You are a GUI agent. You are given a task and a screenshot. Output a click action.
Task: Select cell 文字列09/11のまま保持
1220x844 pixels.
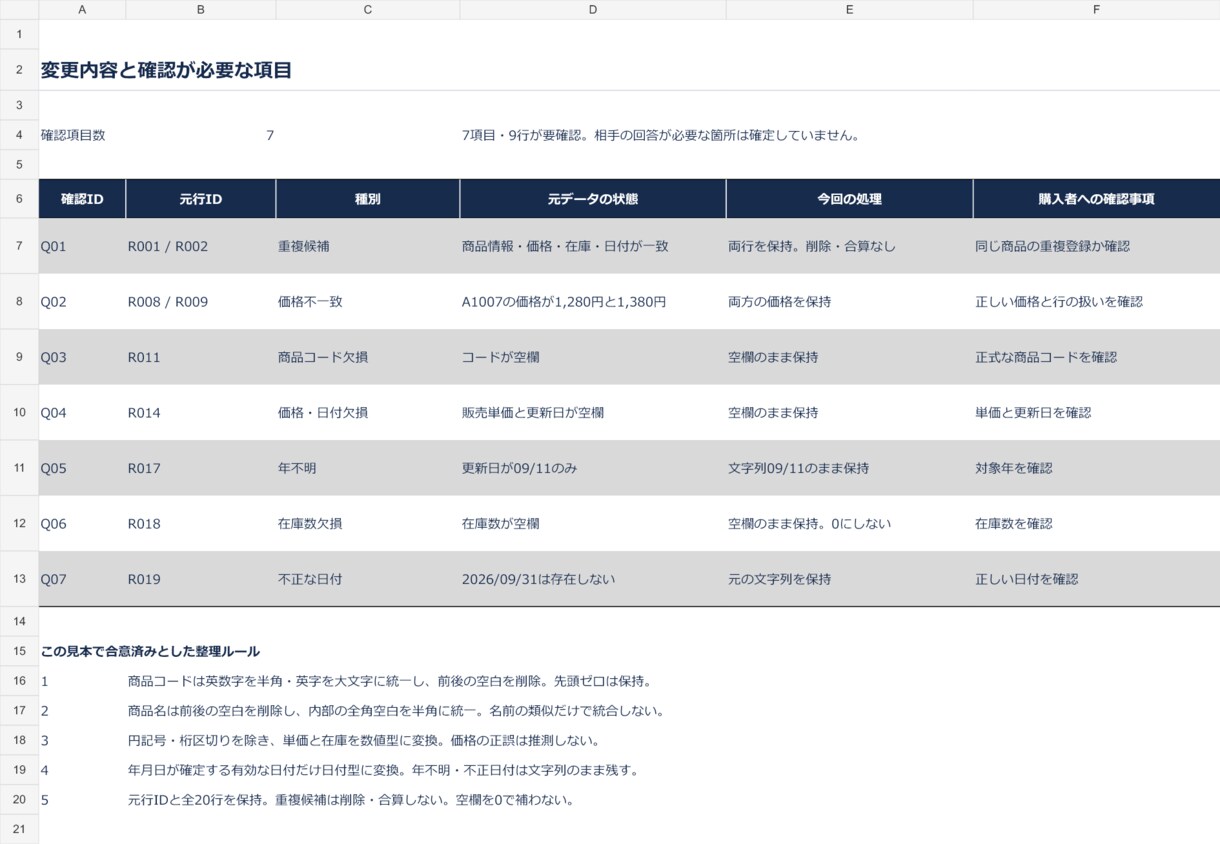pyautogui.click(x=849, y=468)
